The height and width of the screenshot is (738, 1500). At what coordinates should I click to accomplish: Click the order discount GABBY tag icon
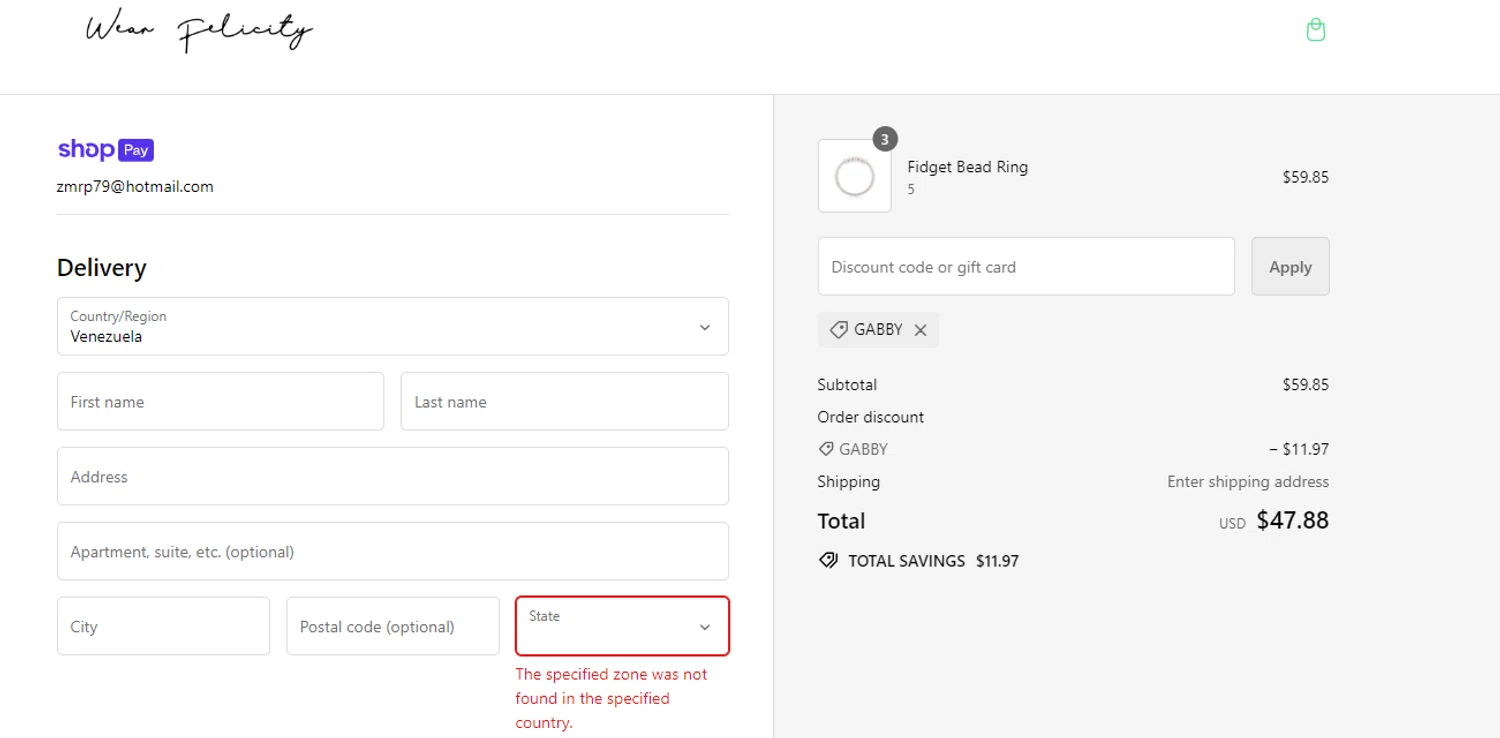[x=826, y=449]
